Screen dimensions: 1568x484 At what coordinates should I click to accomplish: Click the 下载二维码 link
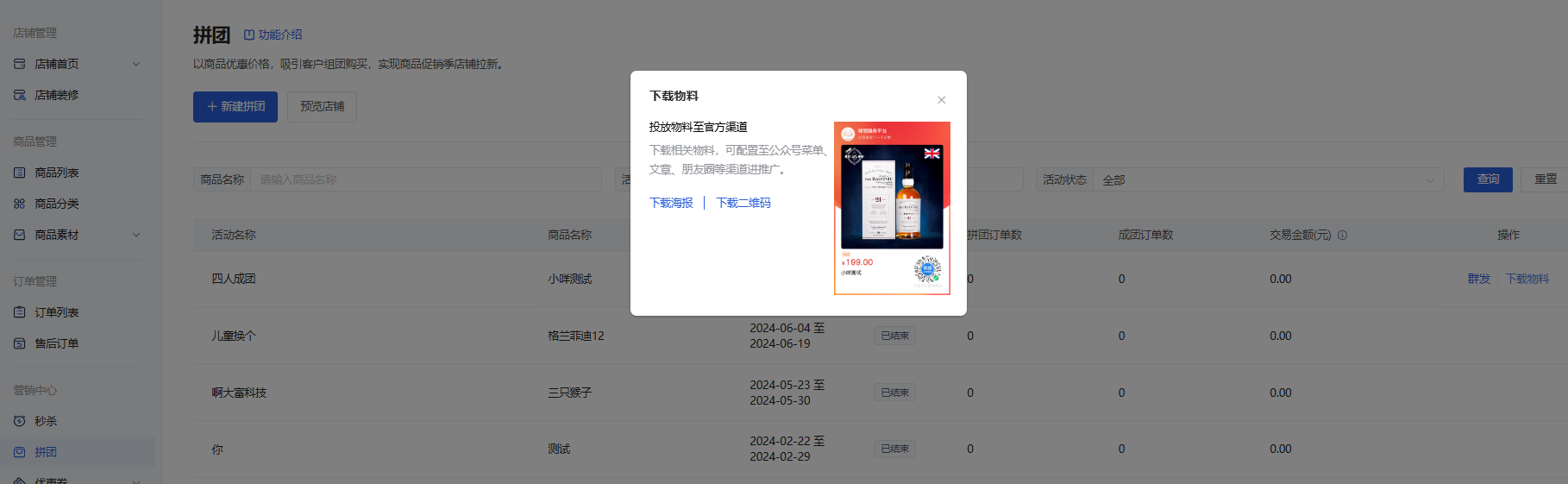tap(743, 203)
